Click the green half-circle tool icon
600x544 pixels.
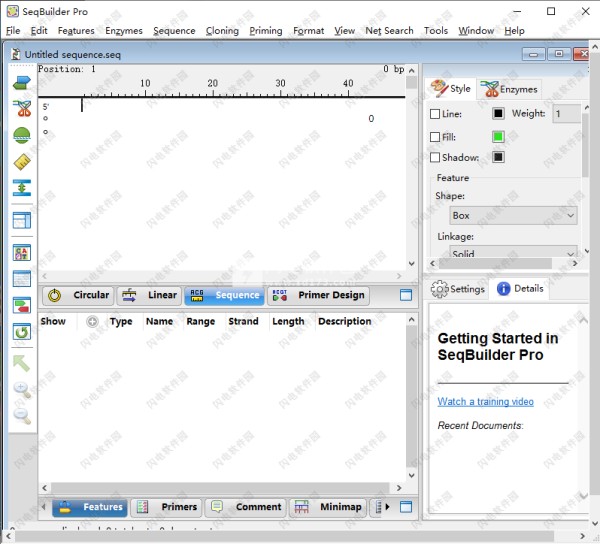22,135
